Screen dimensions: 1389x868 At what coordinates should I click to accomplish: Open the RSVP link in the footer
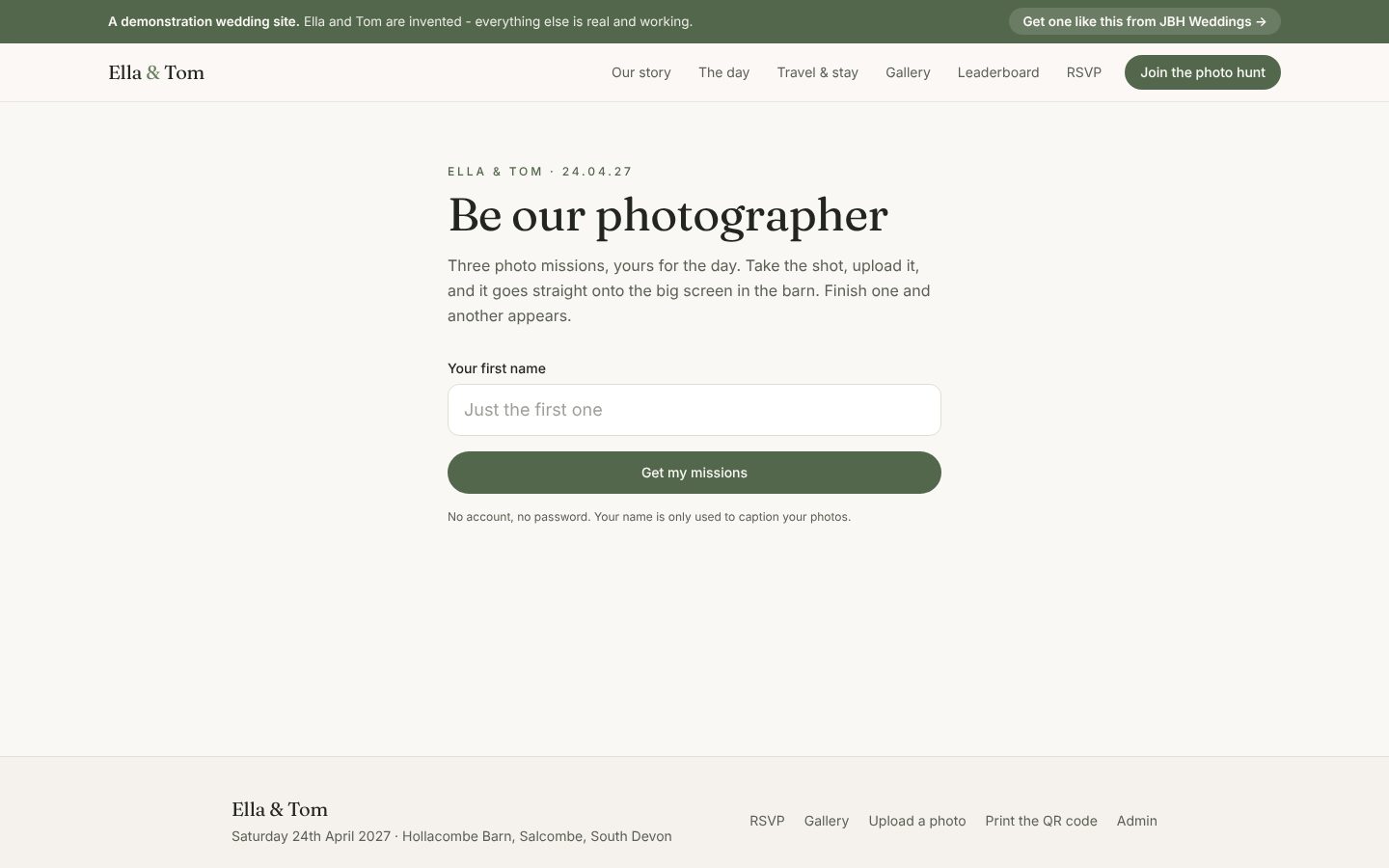click(767, 821)
